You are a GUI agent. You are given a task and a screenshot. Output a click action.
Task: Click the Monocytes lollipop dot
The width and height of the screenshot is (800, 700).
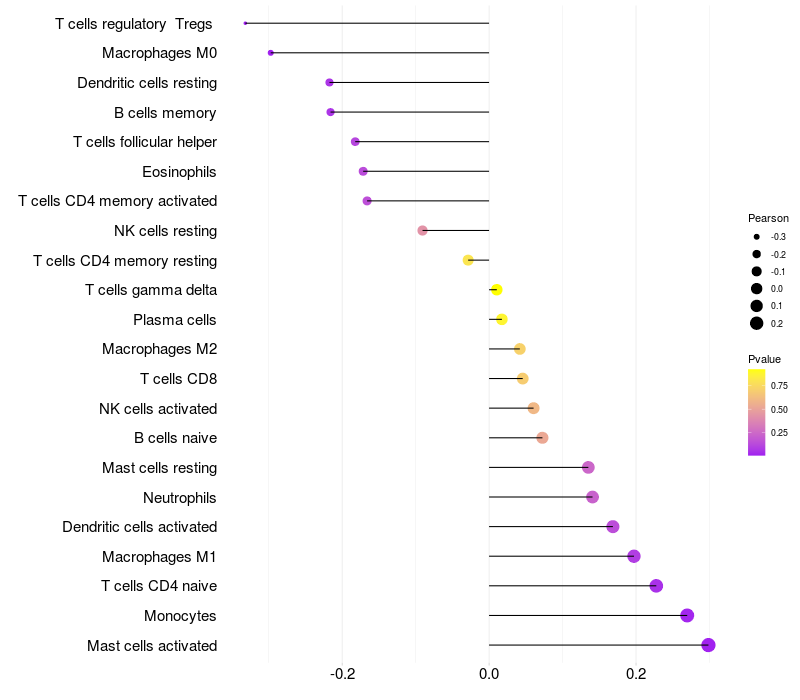click(687, 615)
